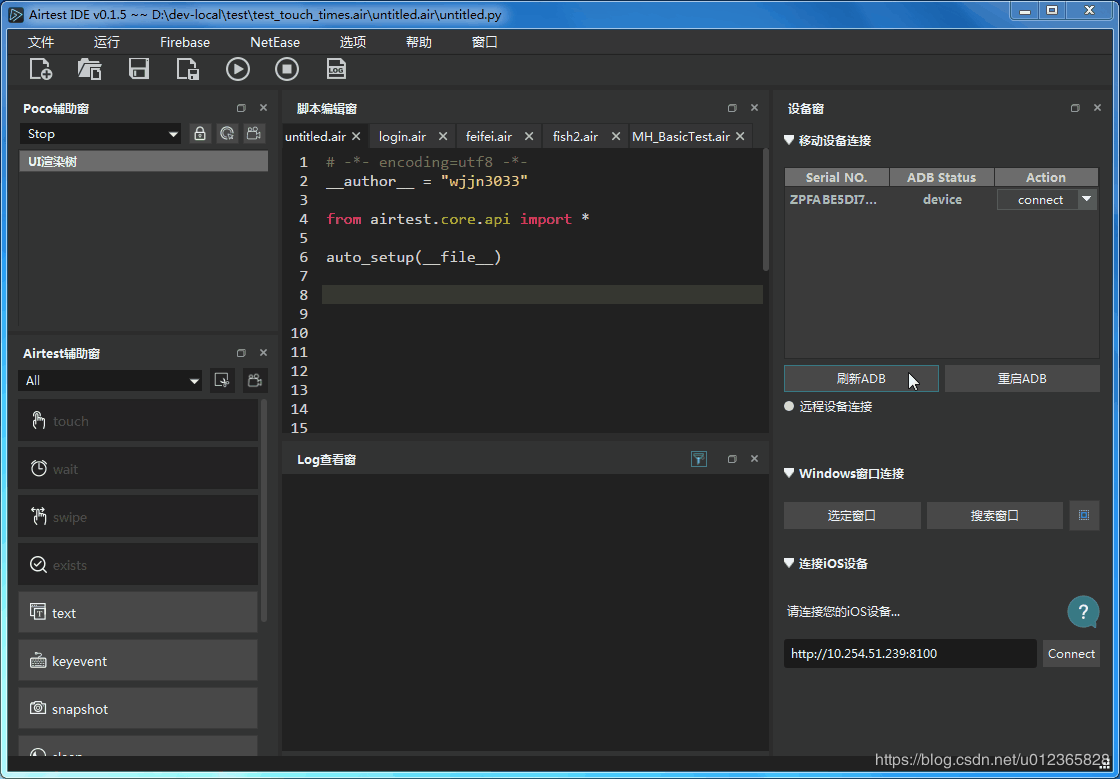Close the untitled.air tab
The width and height of the screenshot is (1120, 779).
[356, 136]
